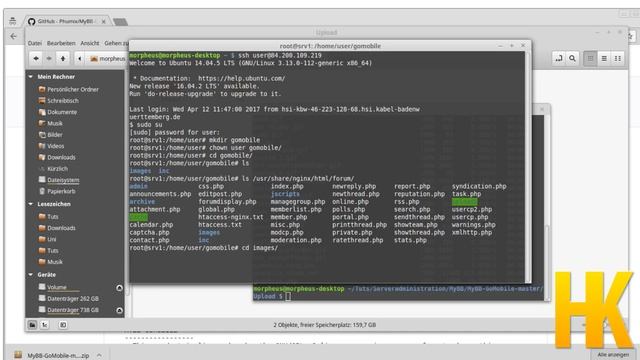Open Dokumente in sidebar
This screenshot has height=360, width=640.
[x=58, y=112]
